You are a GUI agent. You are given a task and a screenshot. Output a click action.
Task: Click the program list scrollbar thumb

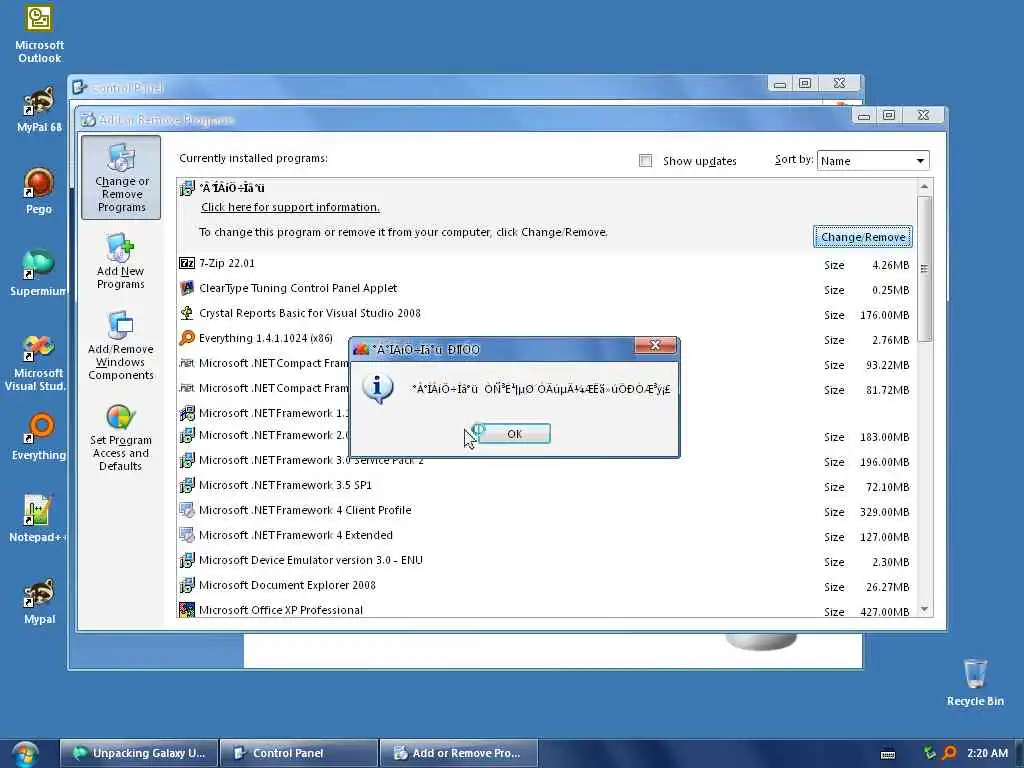[924, 268]
